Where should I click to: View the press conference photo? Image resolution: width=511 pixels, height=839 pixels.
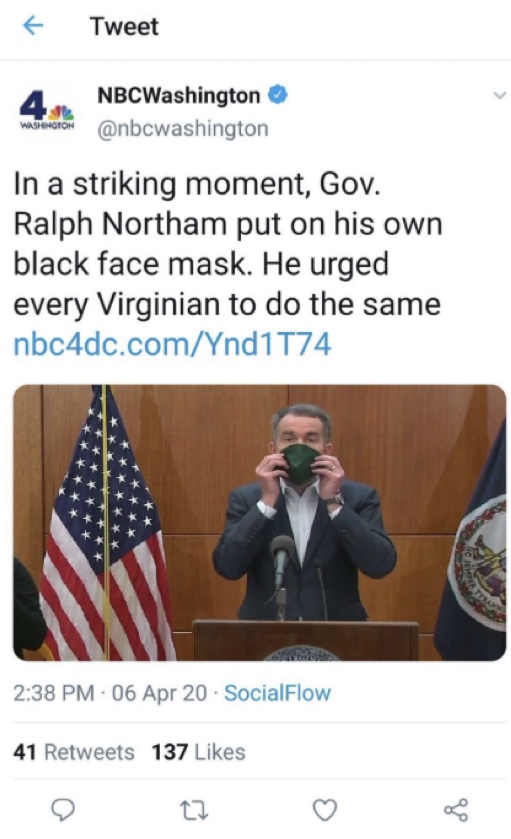pyautogui.click(x=259, y=522)
